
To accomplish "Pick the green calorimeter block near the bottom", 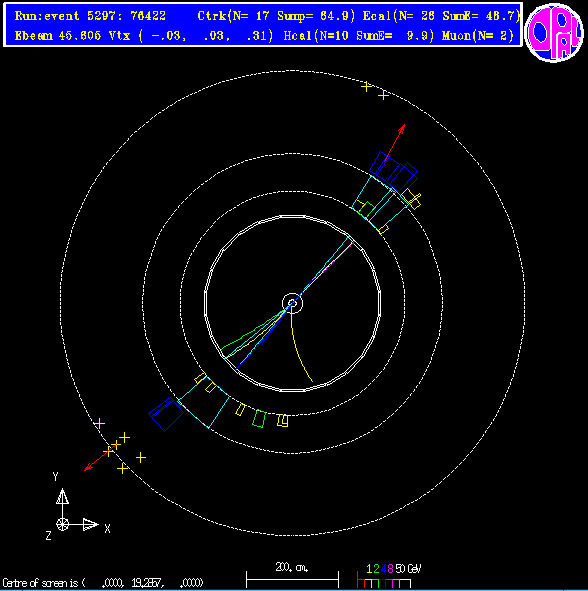I will click(259, 418).
